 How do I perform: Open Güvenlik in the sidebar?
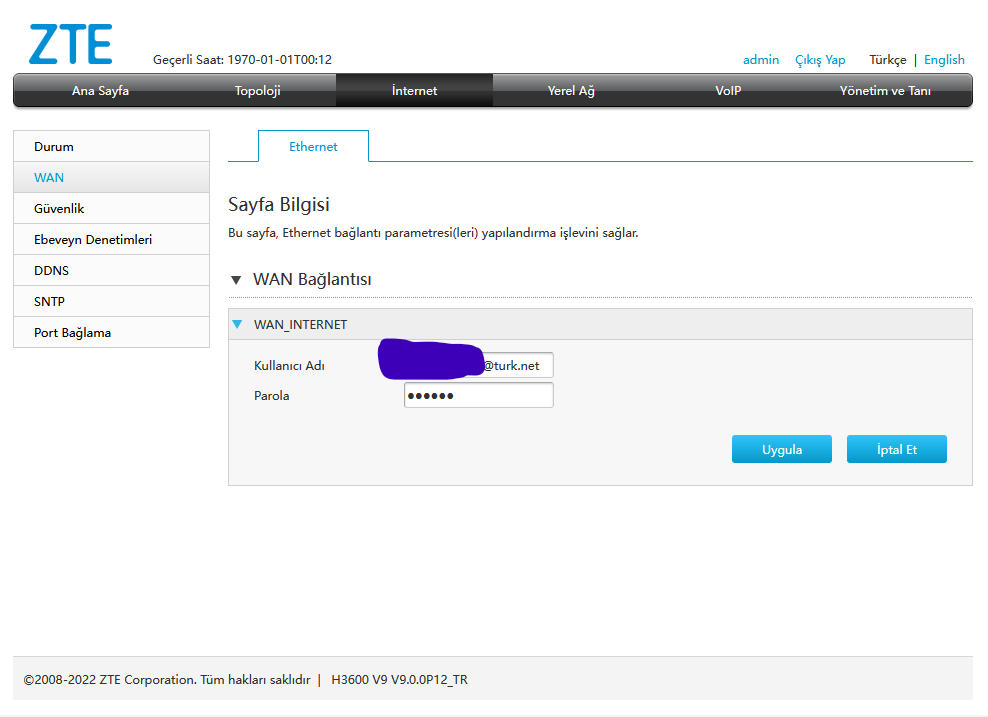[112, 208]
